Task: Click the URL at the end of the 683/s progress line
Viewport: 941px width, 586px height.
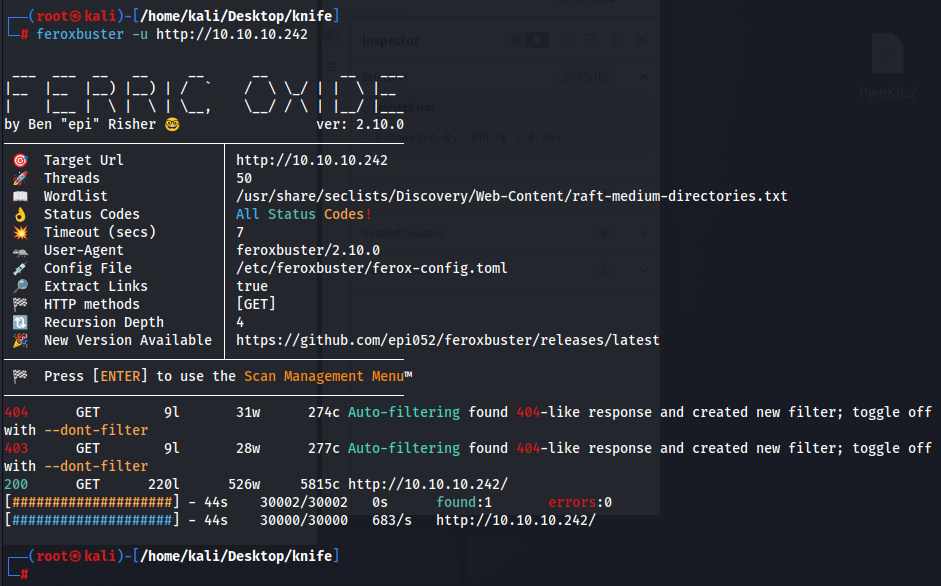Action: point(516,521)
